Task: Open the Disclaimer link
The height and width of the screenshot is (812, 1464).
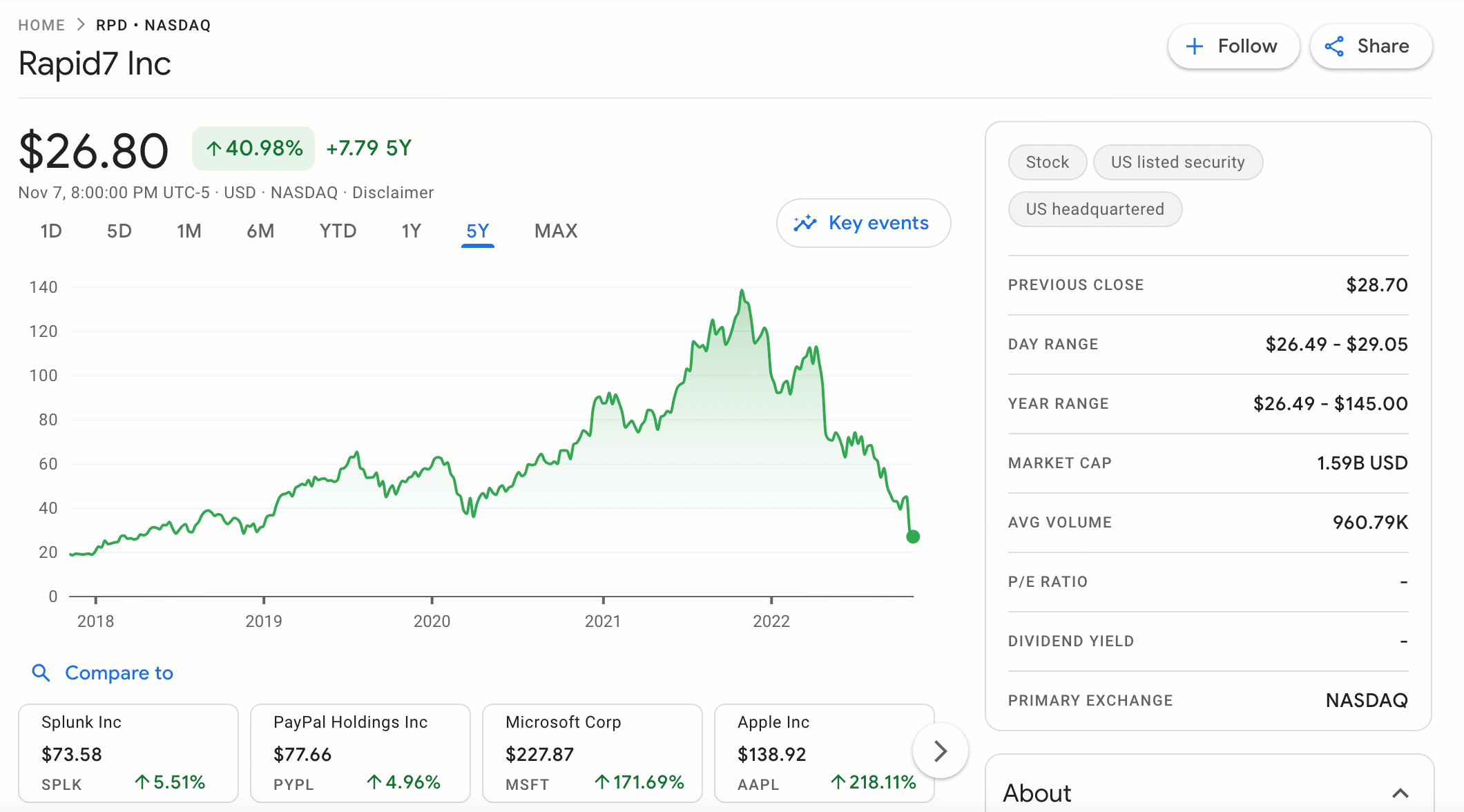Action: [393, 193]
